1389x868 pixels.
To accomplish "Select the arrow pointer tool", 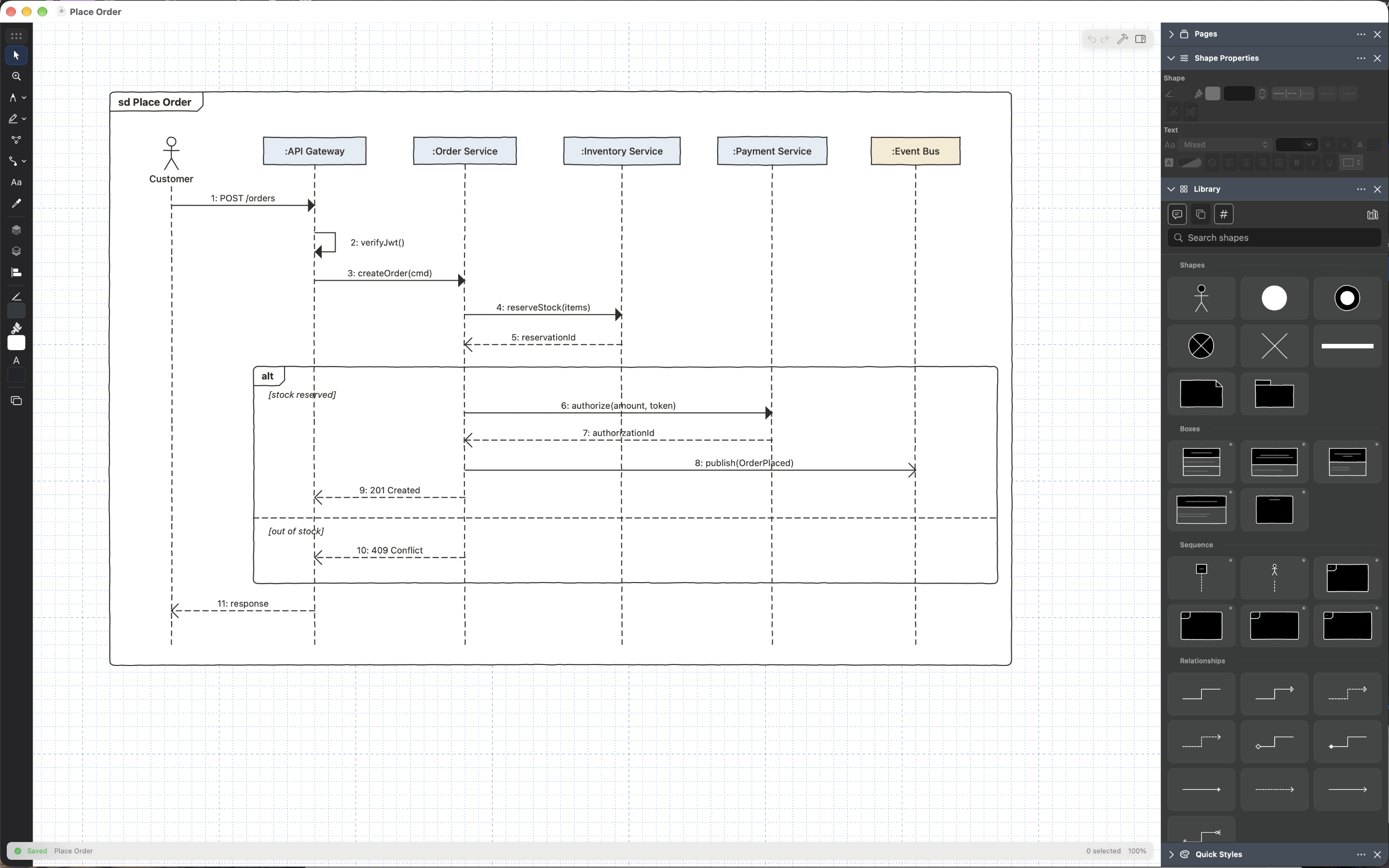I will (x=16, y=55).
